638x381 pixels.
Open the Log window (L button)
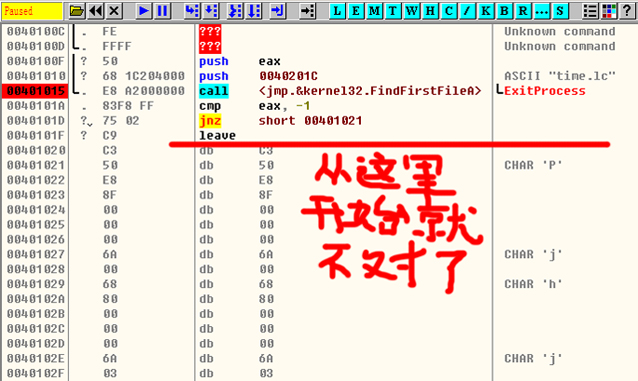click(337, 11)
